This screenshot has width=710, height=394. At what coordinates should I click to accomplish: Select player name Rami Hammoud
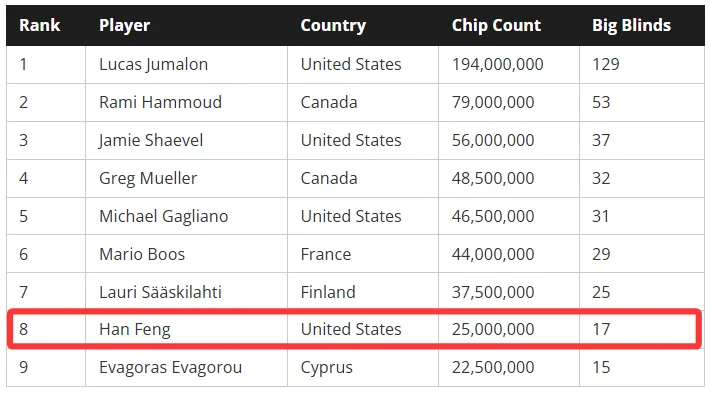(x=160, y=102)
